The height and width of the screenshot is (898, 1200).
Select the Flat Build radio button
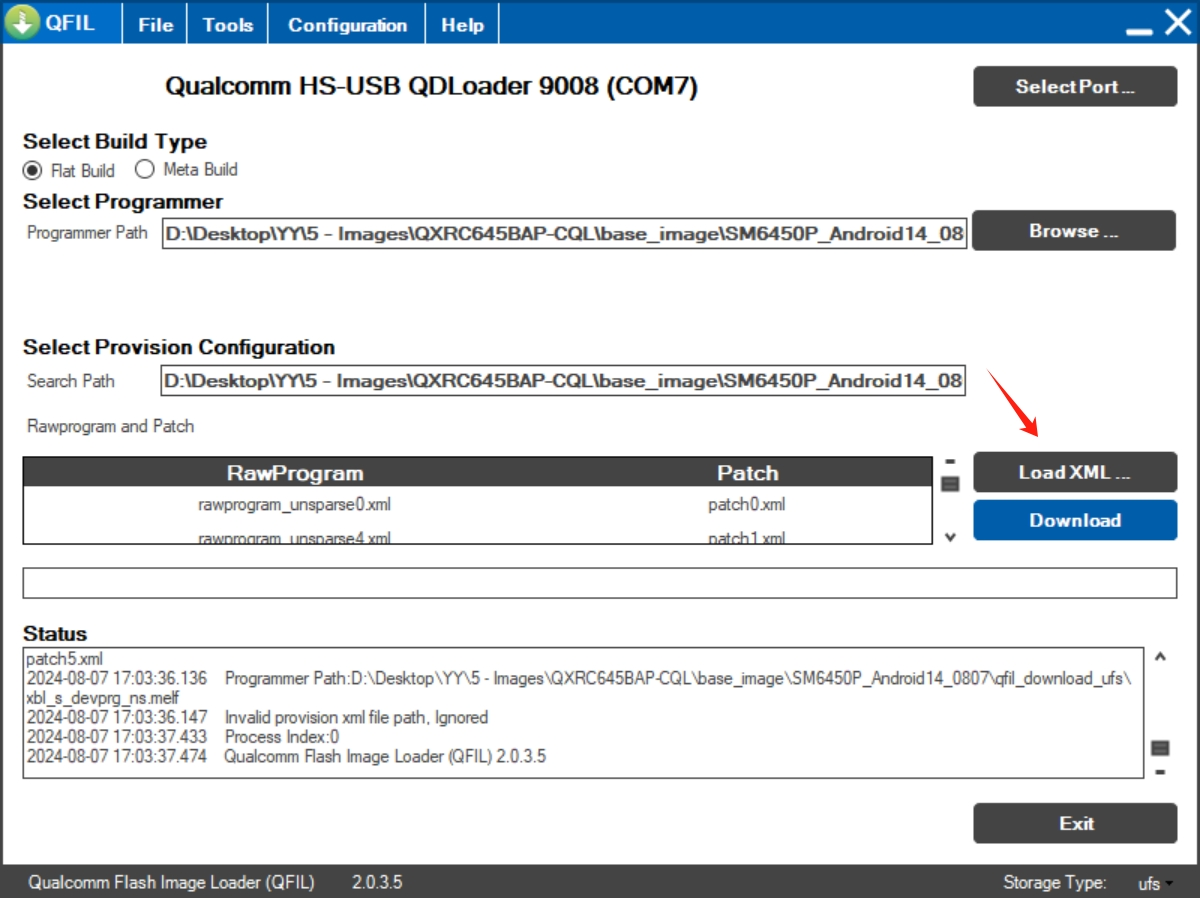tap(33, 170)
